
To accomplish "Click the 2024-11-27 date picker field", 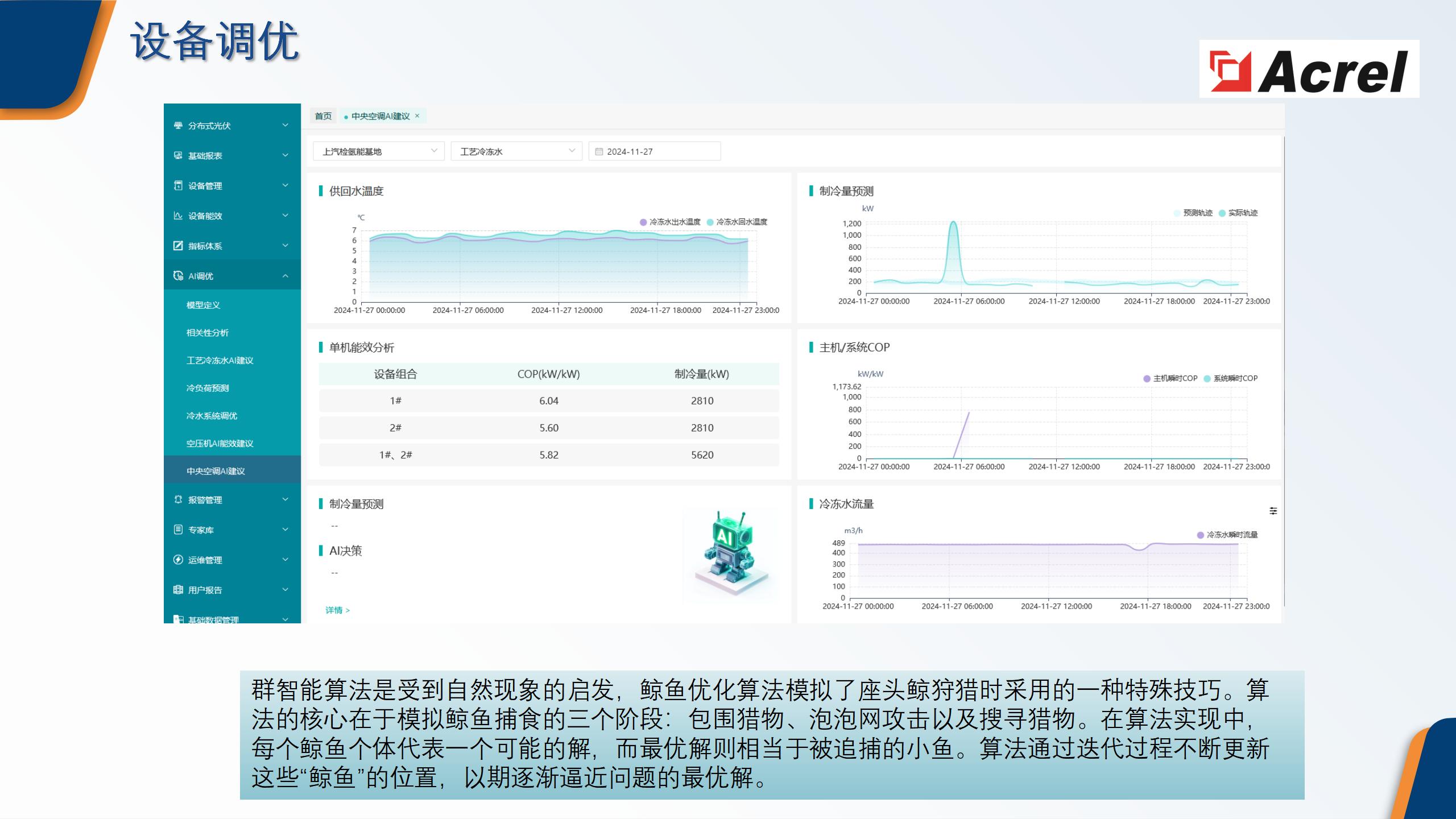I will point(654,151).
